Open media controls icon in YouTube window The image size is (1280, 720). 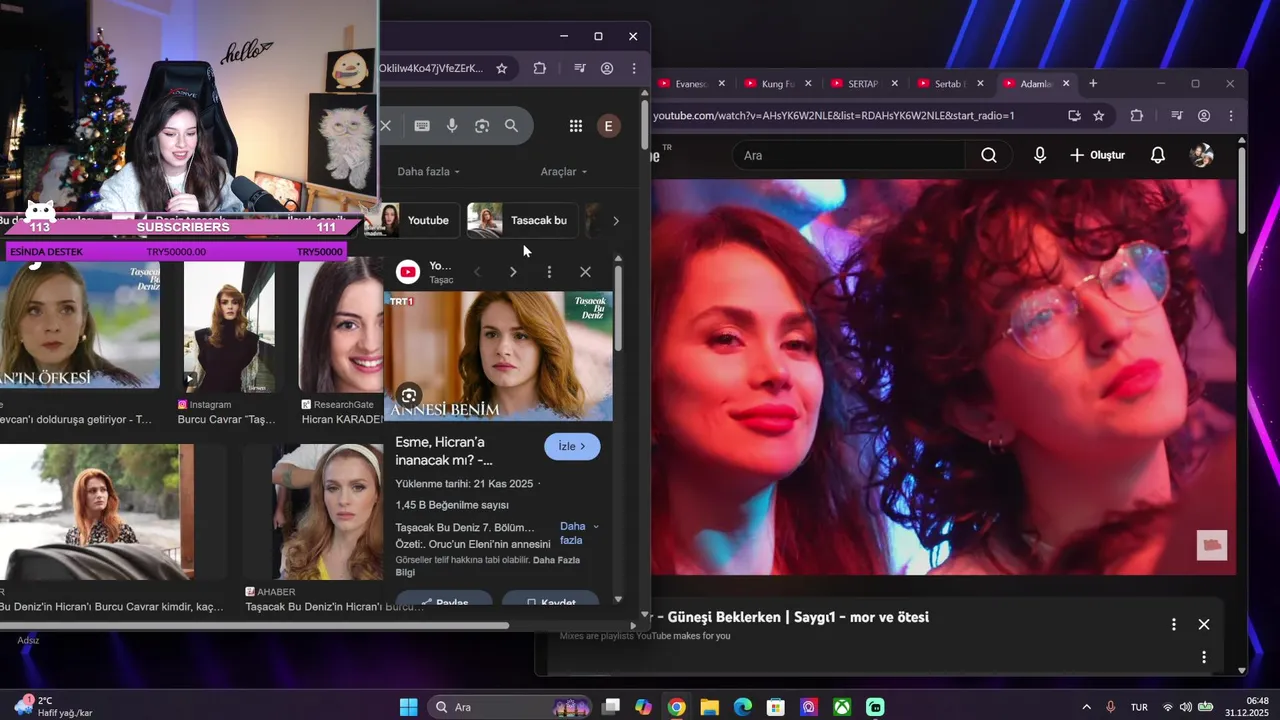tap(1177, 116)
